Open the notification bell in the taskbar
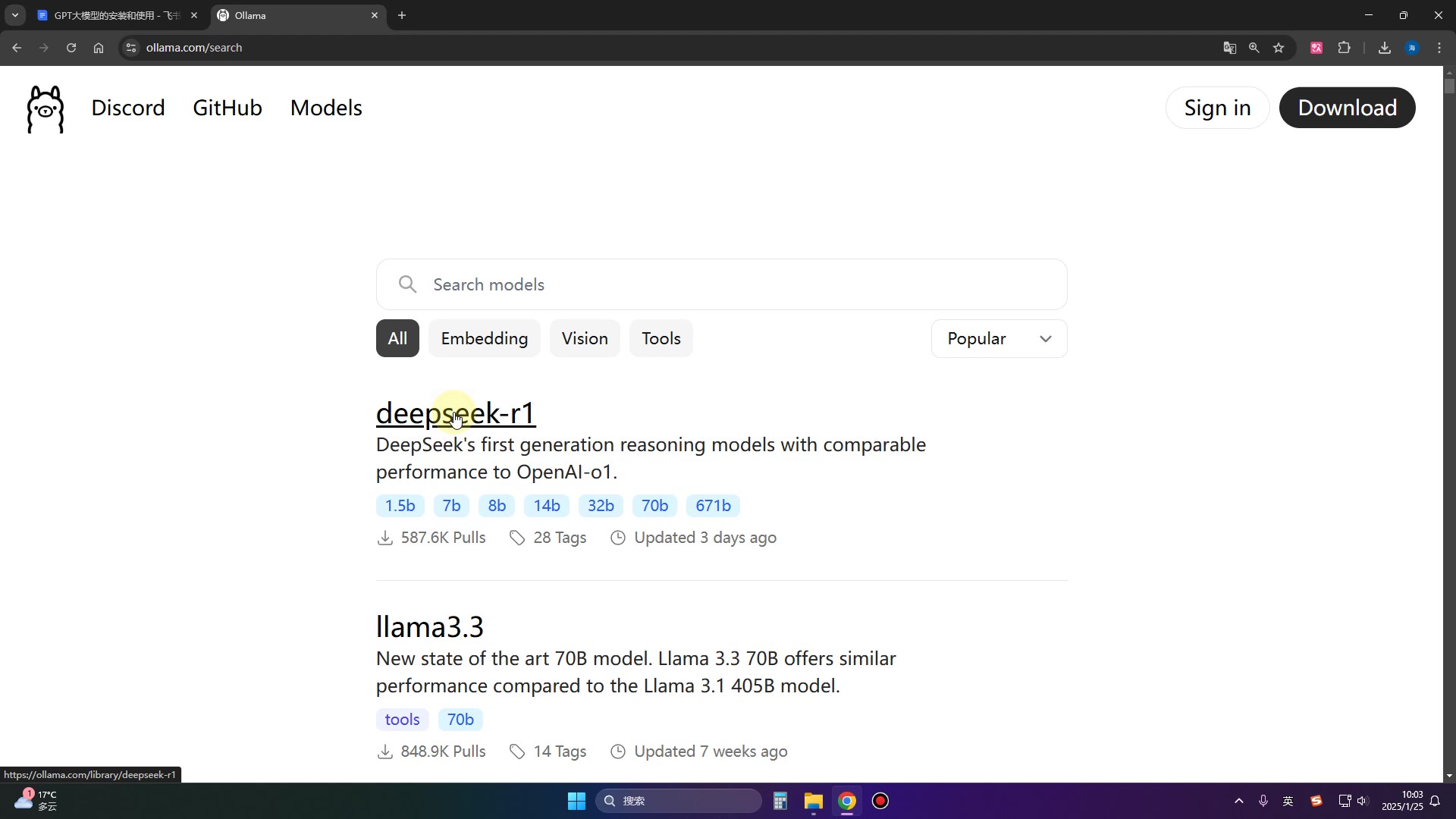The image size is (1456, 819). point(1435,801)
